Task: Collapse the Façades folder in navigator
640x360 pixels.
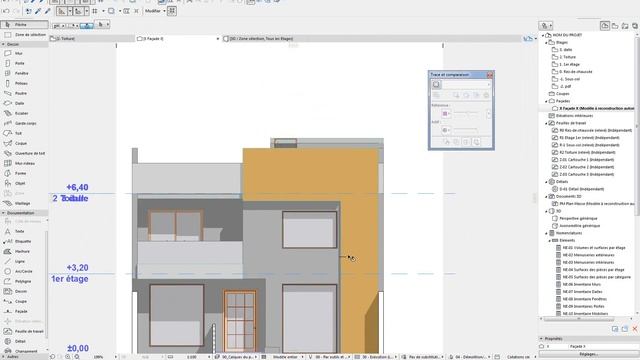Action: coord(547,101)
